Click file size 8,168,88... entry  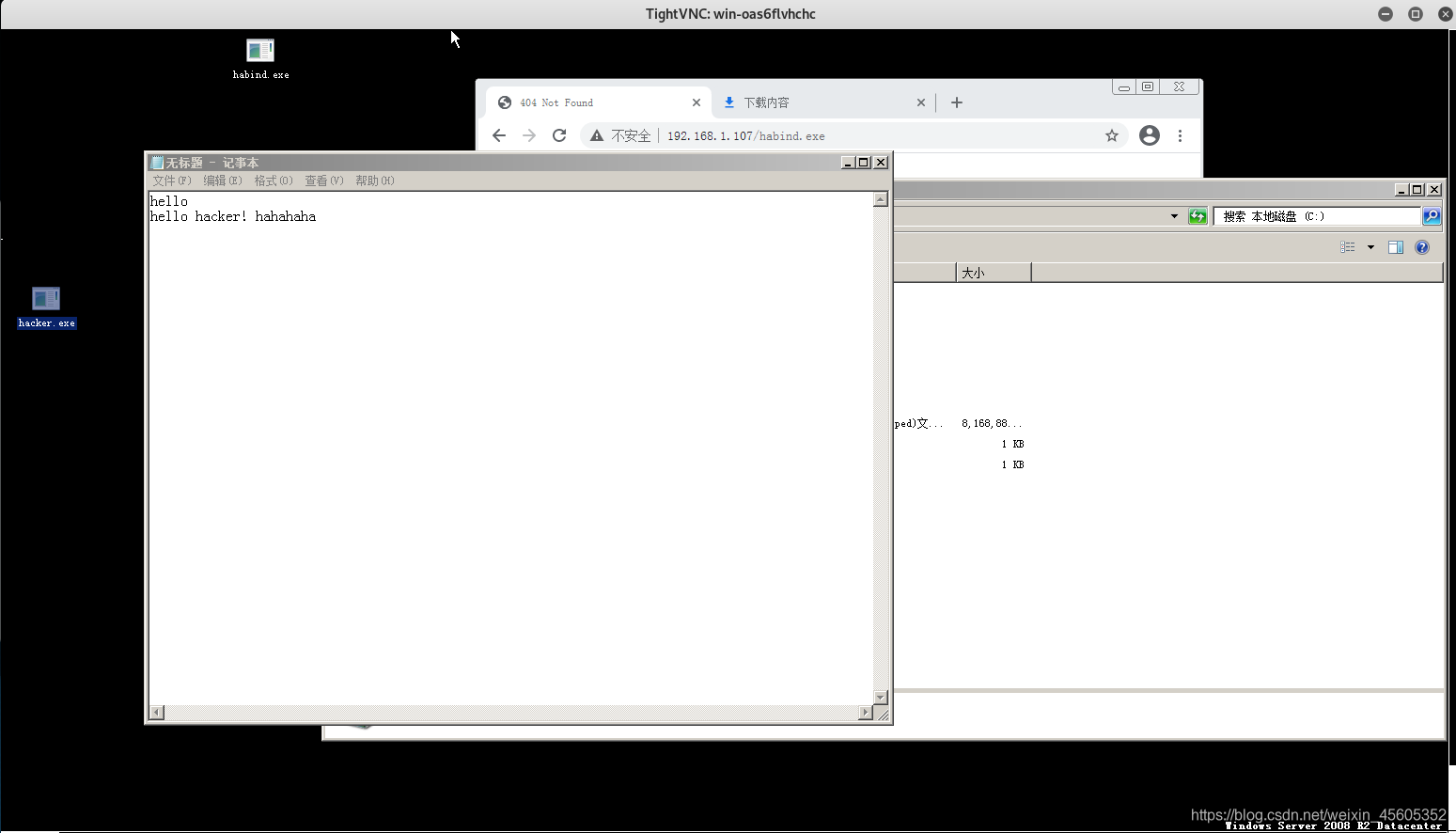click(x=992, y=423)
